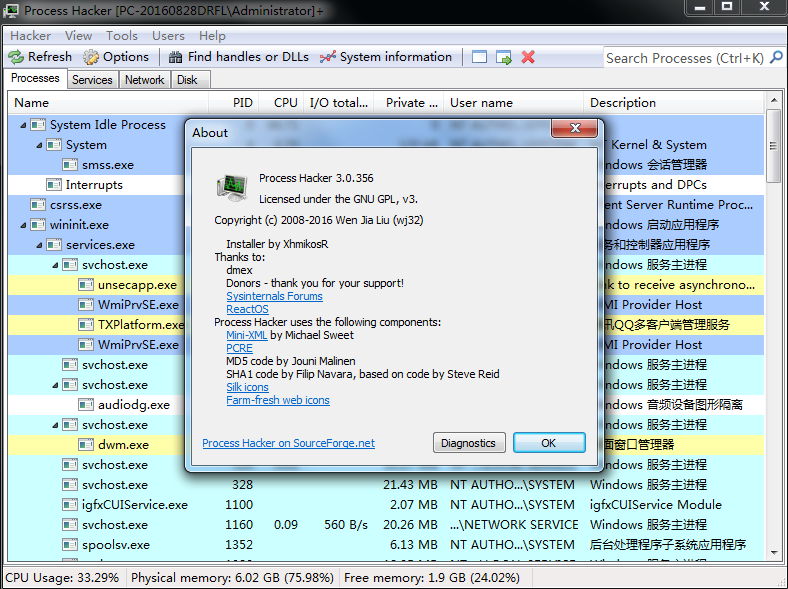
Task: Open the Users menu
Action: click(168, 36)
